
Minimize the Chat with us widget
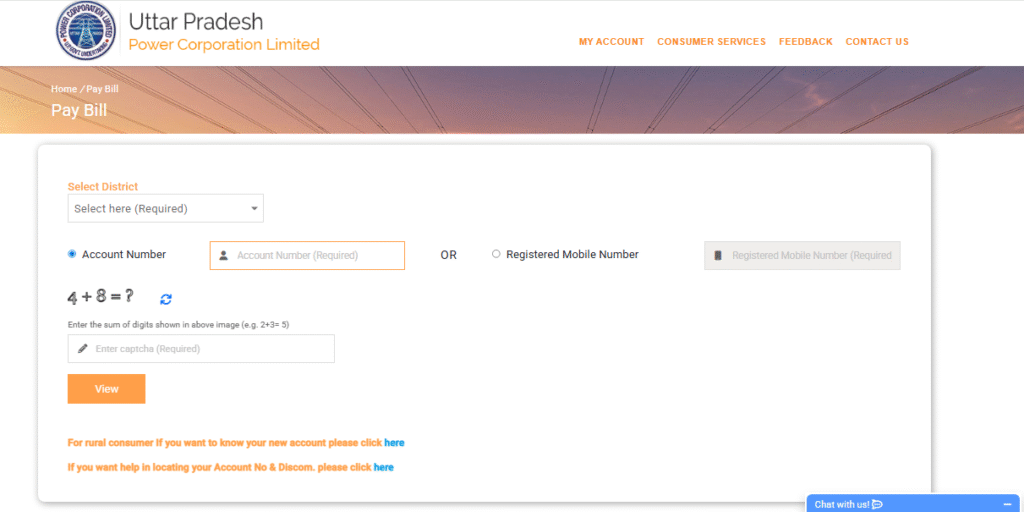(x=1007, y=504)
